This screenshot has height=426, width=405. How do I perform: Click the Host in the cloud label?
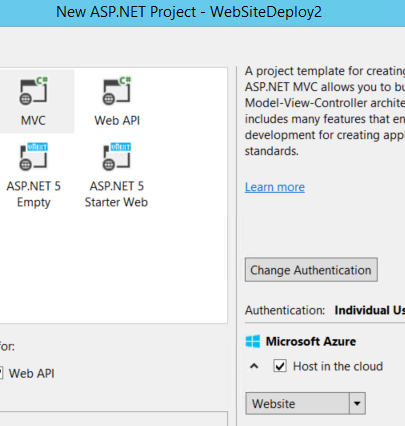(x=338, y=366)
